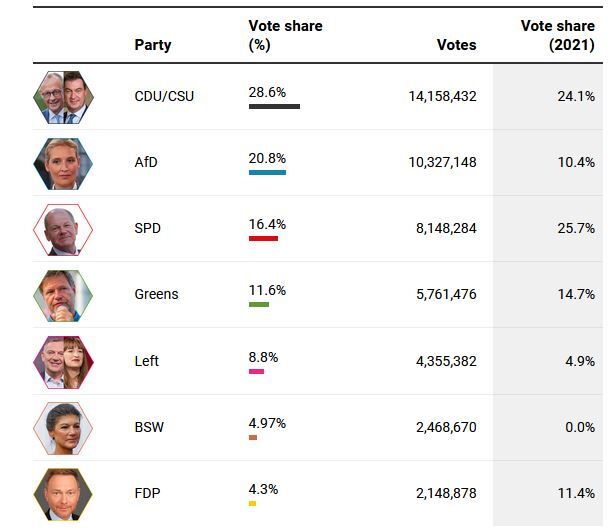Sort by the Party column header
Image resolution: width=614 pixels, height=530 pixels.
(x=152, y=45)
